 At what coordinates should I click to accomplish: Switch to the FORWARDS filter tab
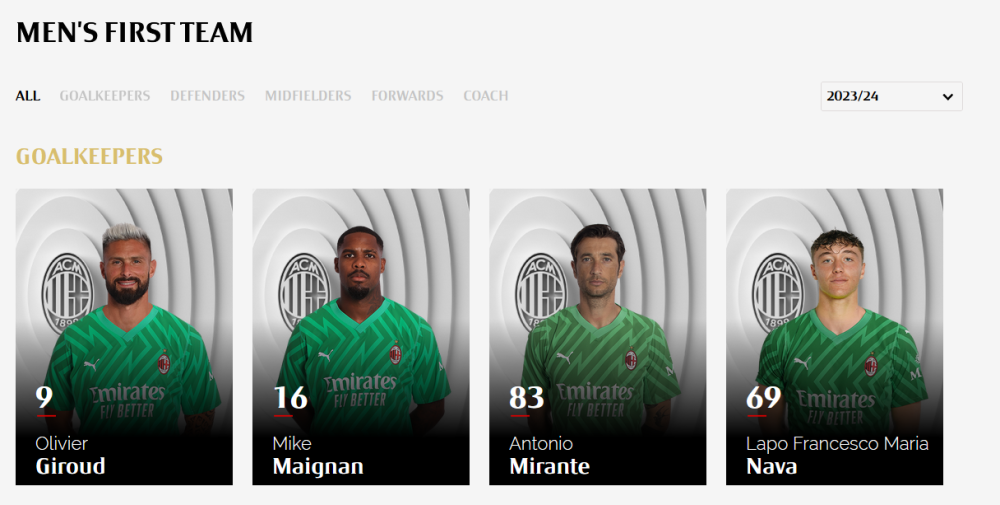click(x=408, y=96)
